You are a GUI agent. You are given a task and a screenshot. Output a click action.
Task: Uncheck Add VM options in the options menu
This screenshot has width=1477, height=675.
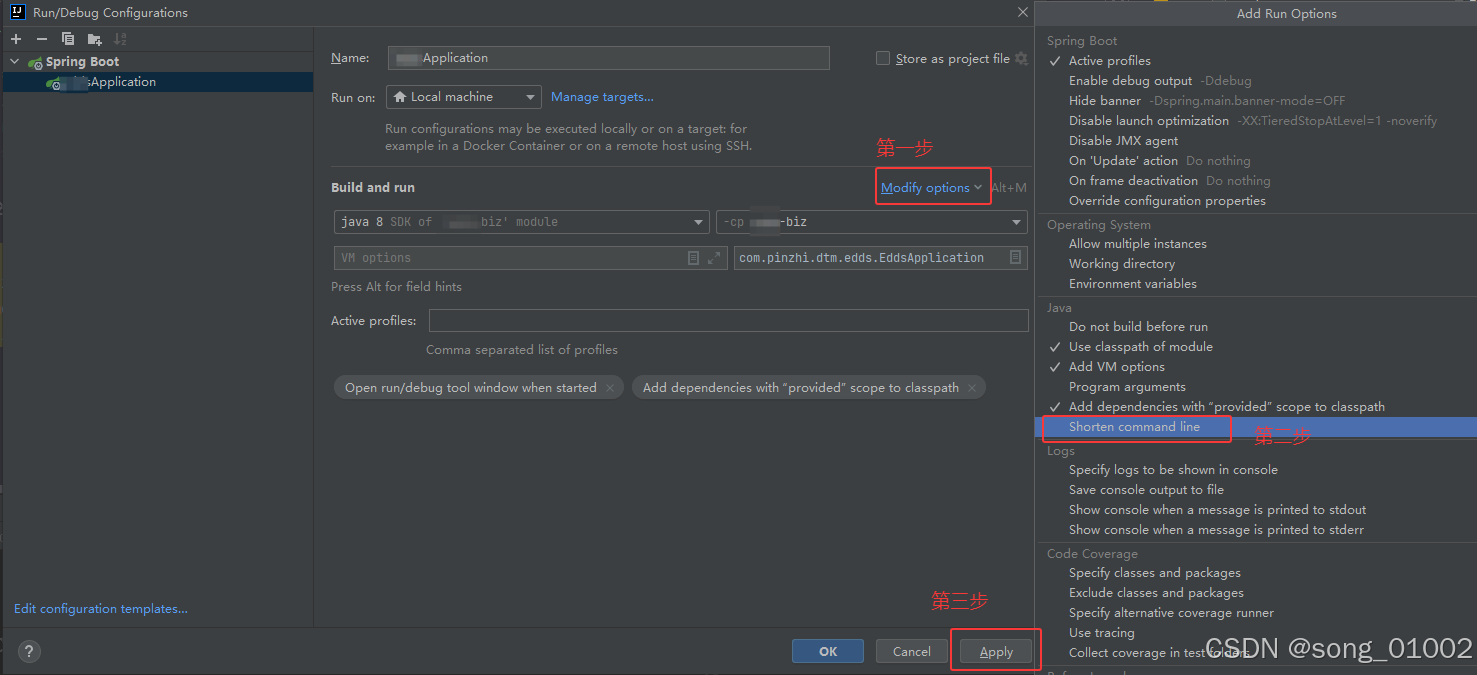1116,366
